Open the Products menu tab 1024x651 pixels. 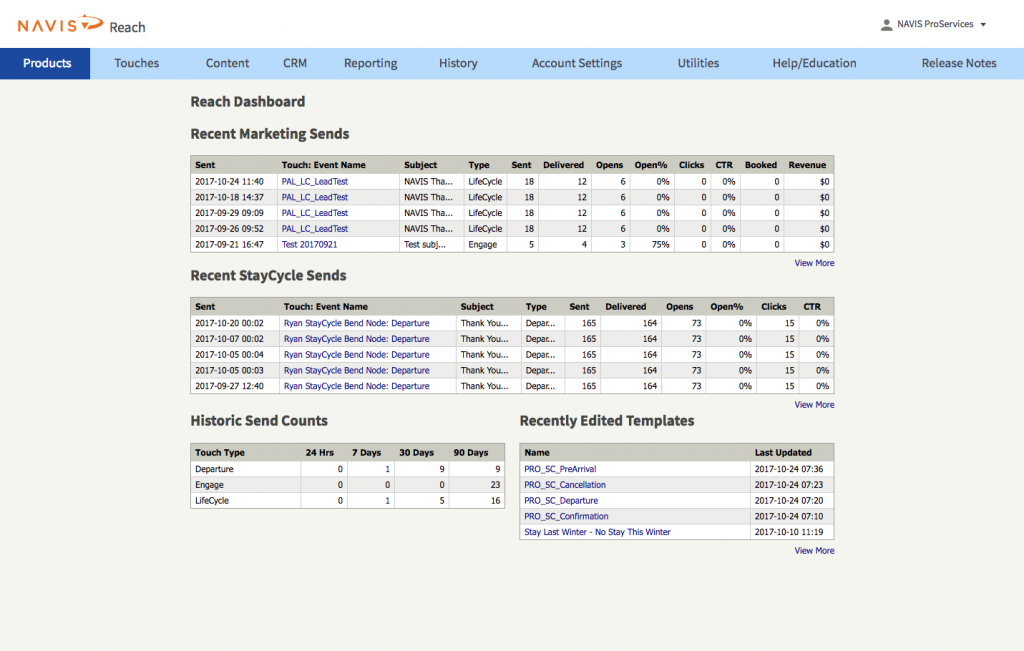coord(45,63)
